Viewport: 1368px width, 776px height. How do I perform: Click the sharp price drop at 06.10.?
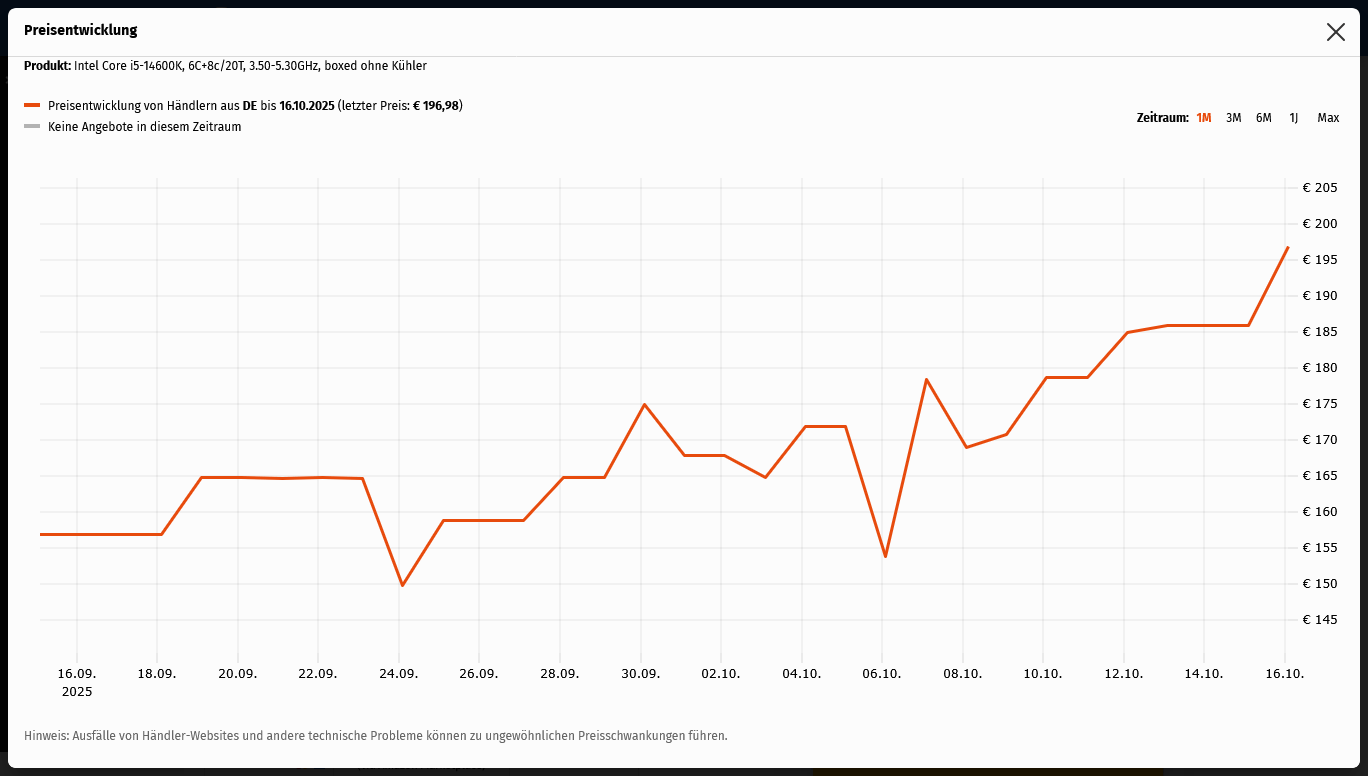(885, 556)
